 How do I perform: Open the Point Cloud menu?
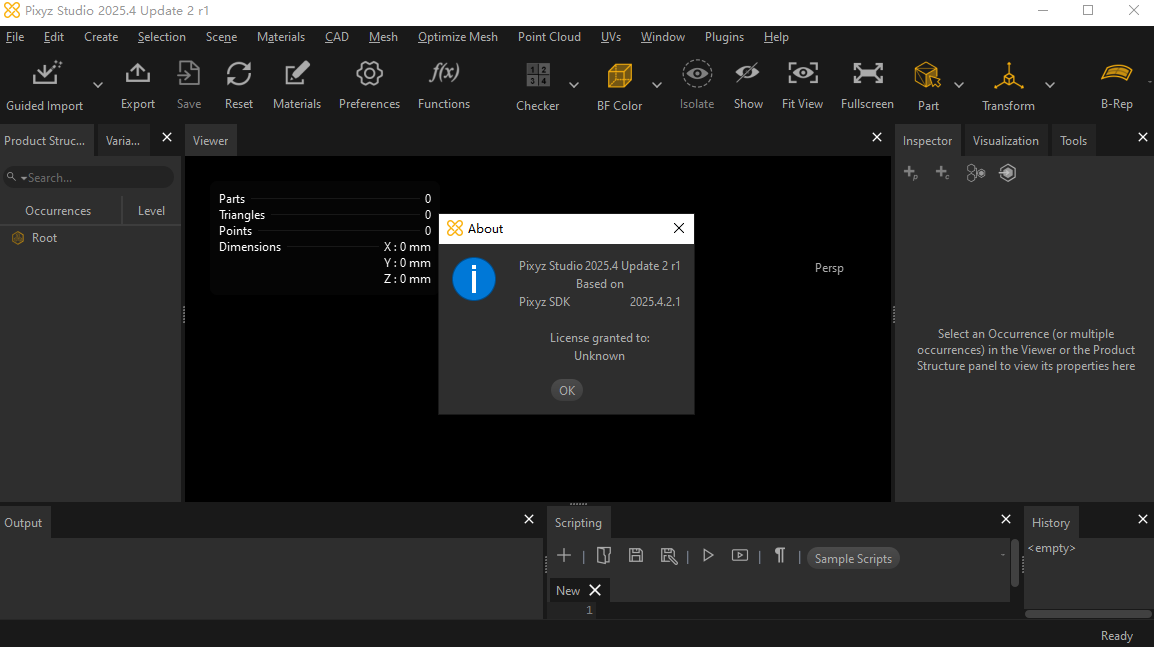click(549, 37)
